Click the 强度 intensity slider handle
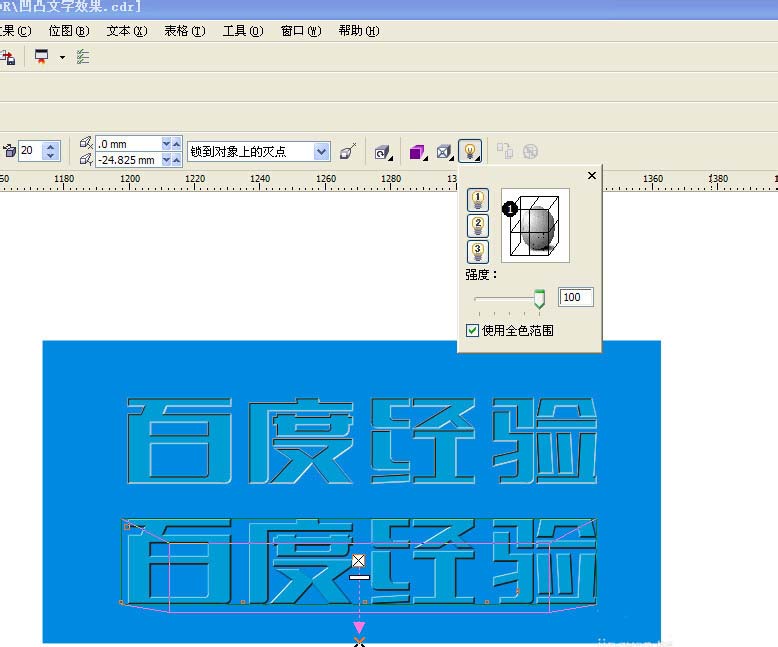This screenshot has width=778, height=647. [539, 299]
